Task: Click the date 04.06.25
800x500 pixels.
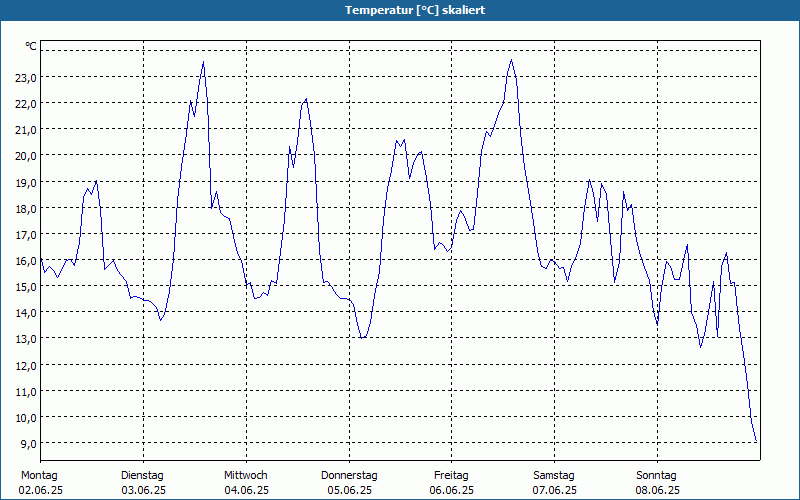Action: [246, 490]
